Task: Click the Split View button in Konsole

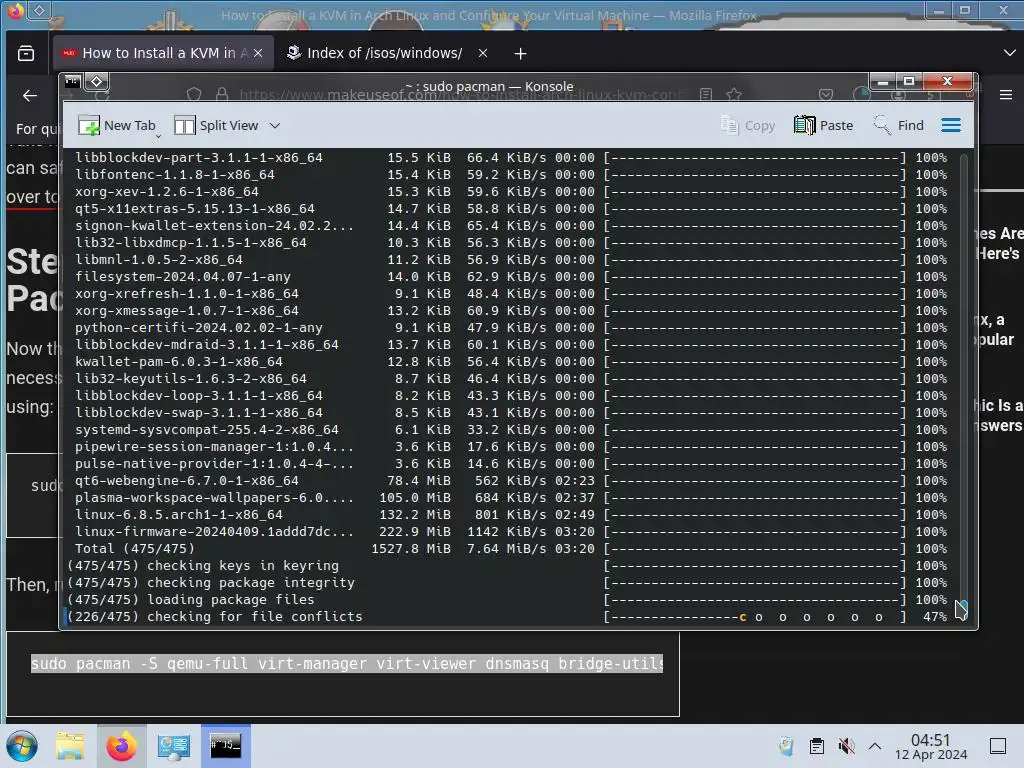Action: click(217, 125)
